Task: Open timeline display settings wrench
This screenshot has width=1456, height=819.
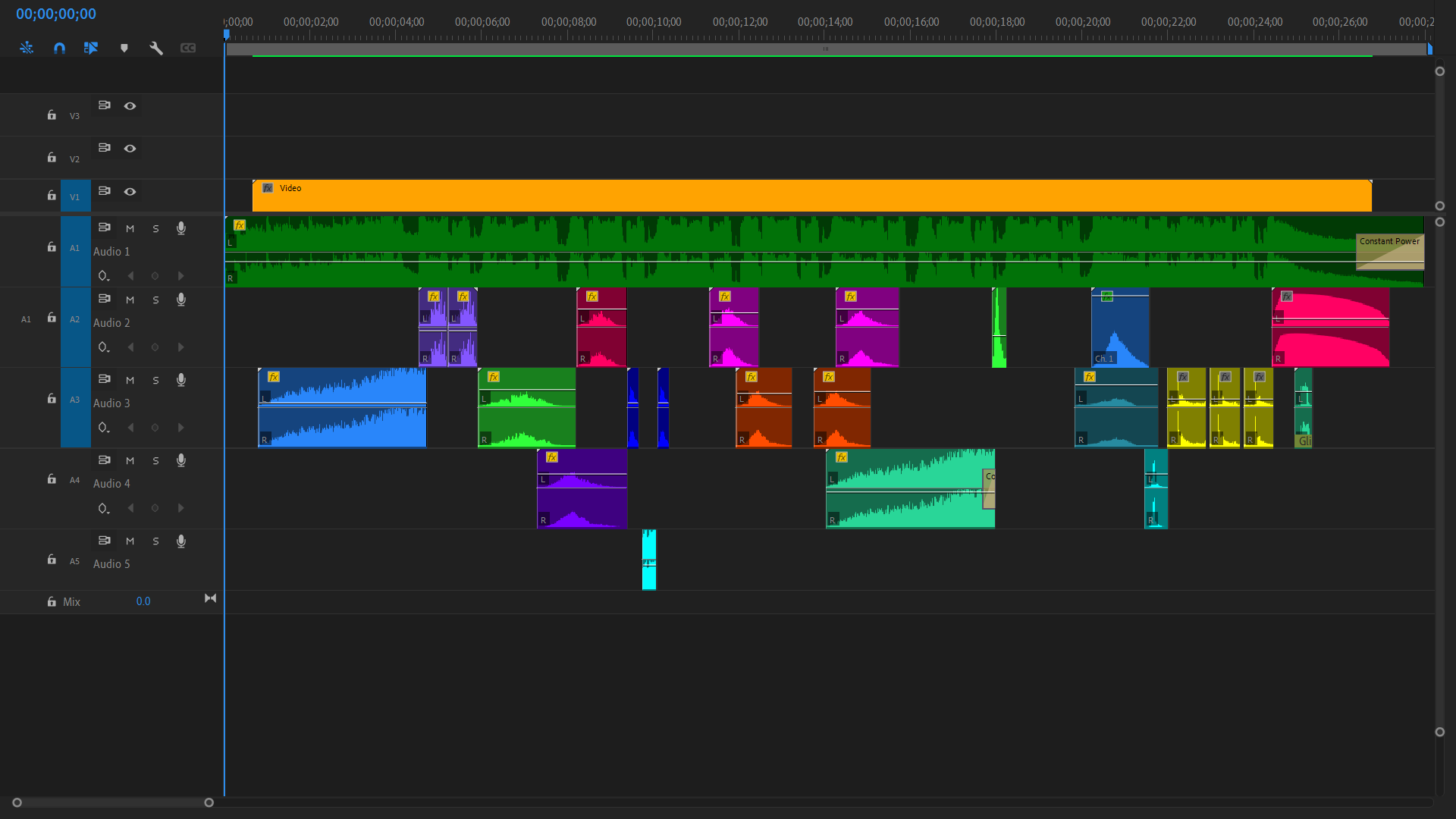Action: pyautogui.click(x=156, y=48)
